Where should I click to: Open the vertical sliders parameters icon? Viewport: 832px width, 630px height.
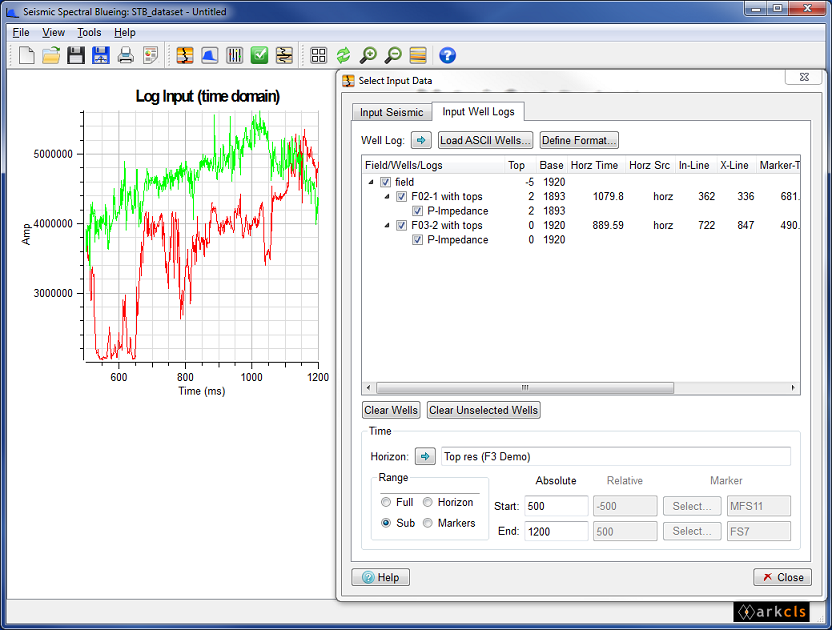pyautogui.click(x=235, y=55)
